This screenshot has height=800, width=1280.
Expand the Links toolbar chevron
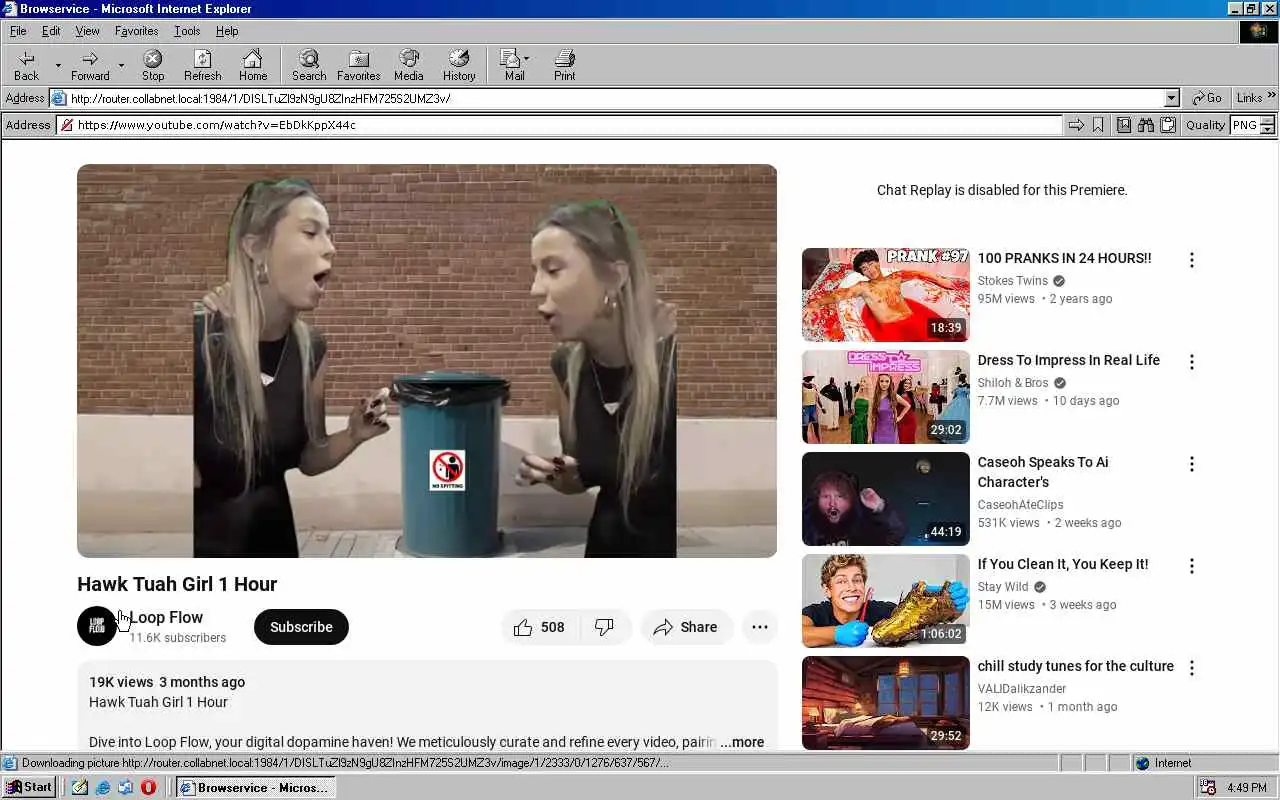1271,97
